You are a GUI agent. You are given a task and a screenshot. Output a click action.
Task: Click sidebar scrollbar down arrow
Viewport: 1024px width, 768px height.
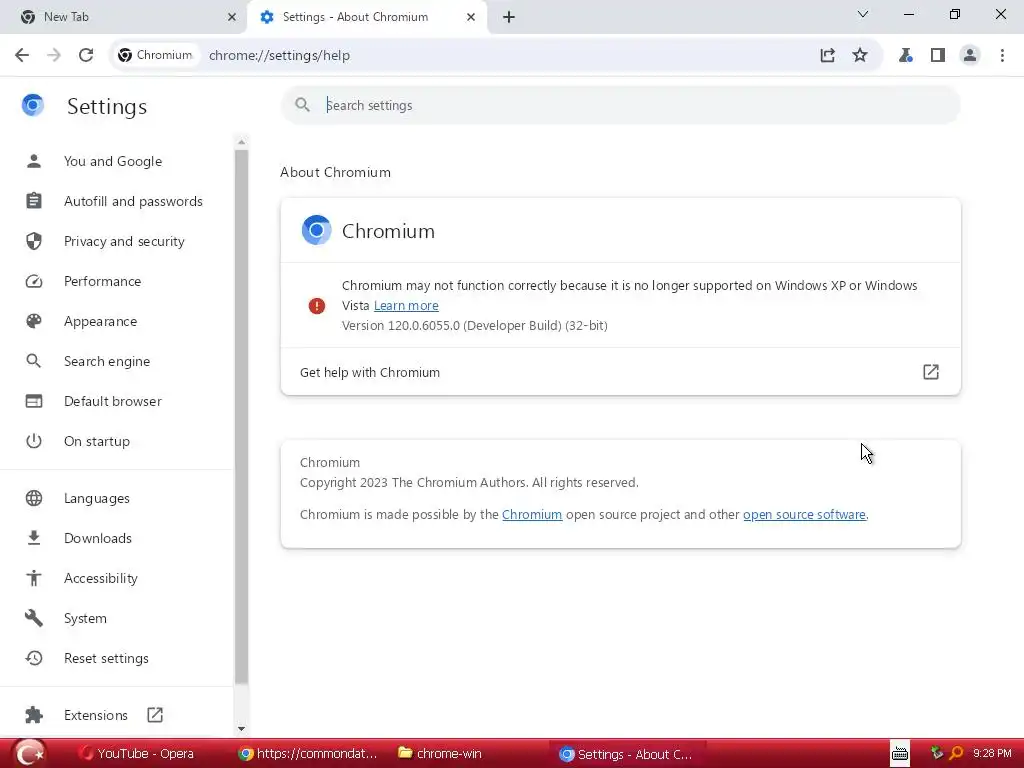coord(242,729)
